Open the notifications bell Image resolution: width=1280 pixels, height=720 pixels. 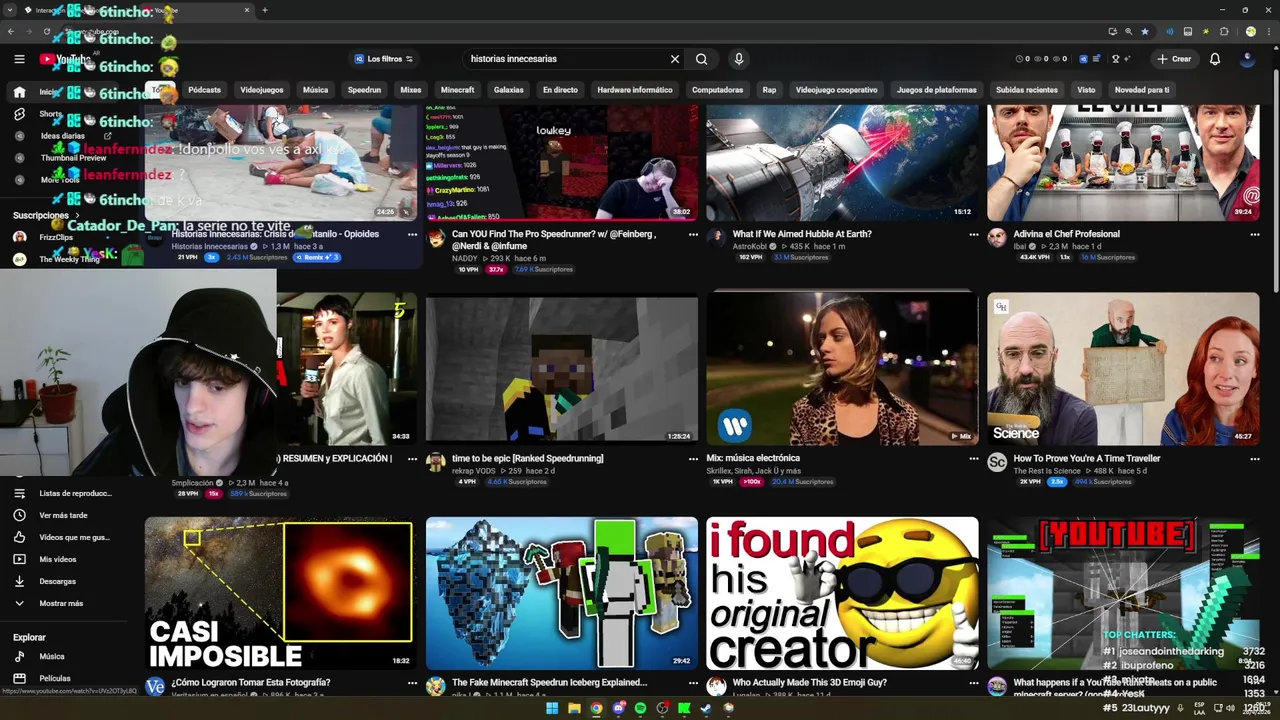[1215, 59]
